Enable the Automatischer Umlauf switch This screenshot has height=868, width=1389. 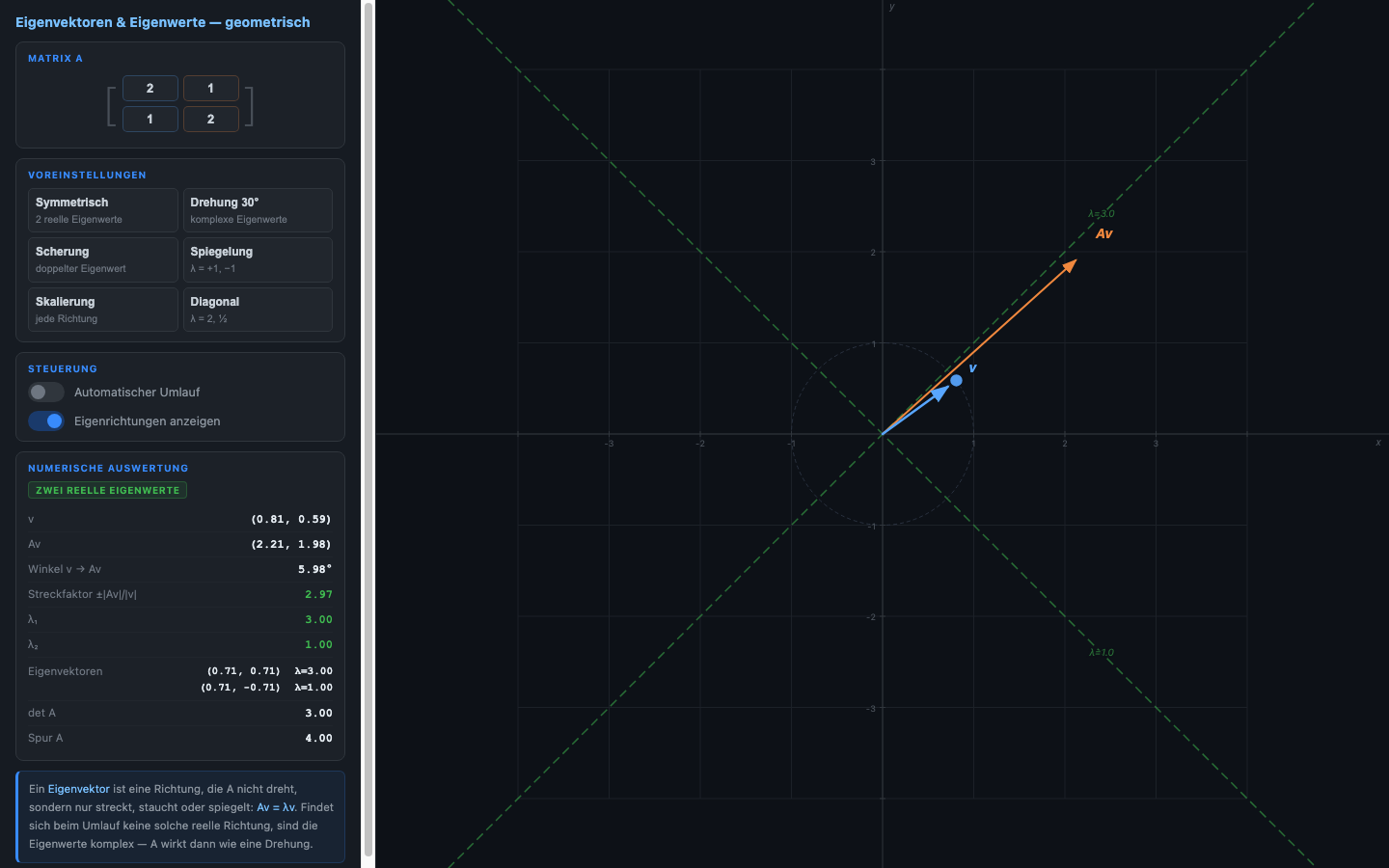pyautogui.click(x=46, y=393)
